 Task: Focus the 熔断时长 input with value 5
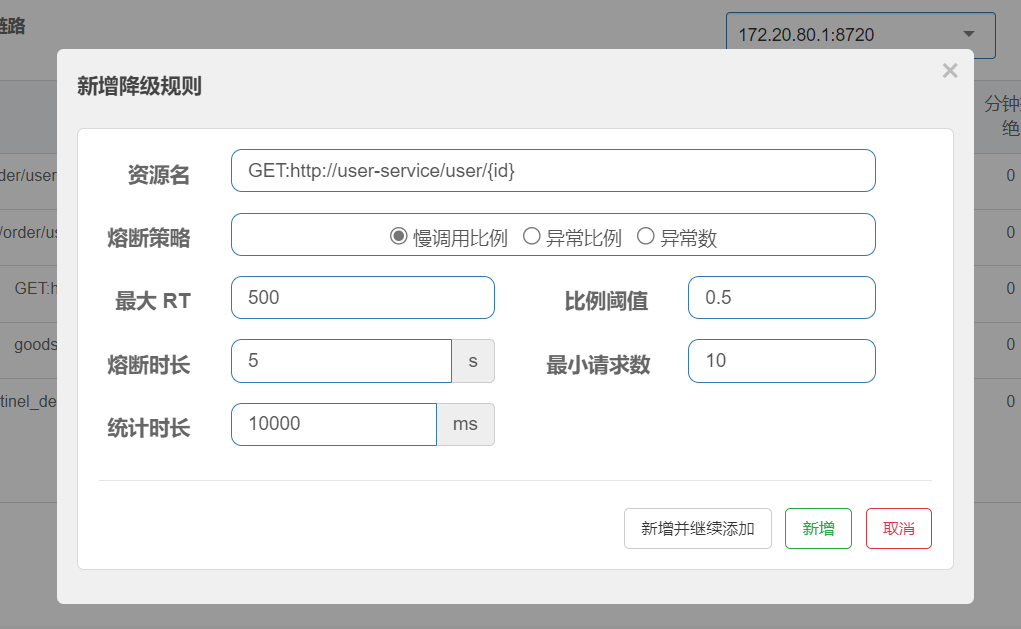coord(341,361)
